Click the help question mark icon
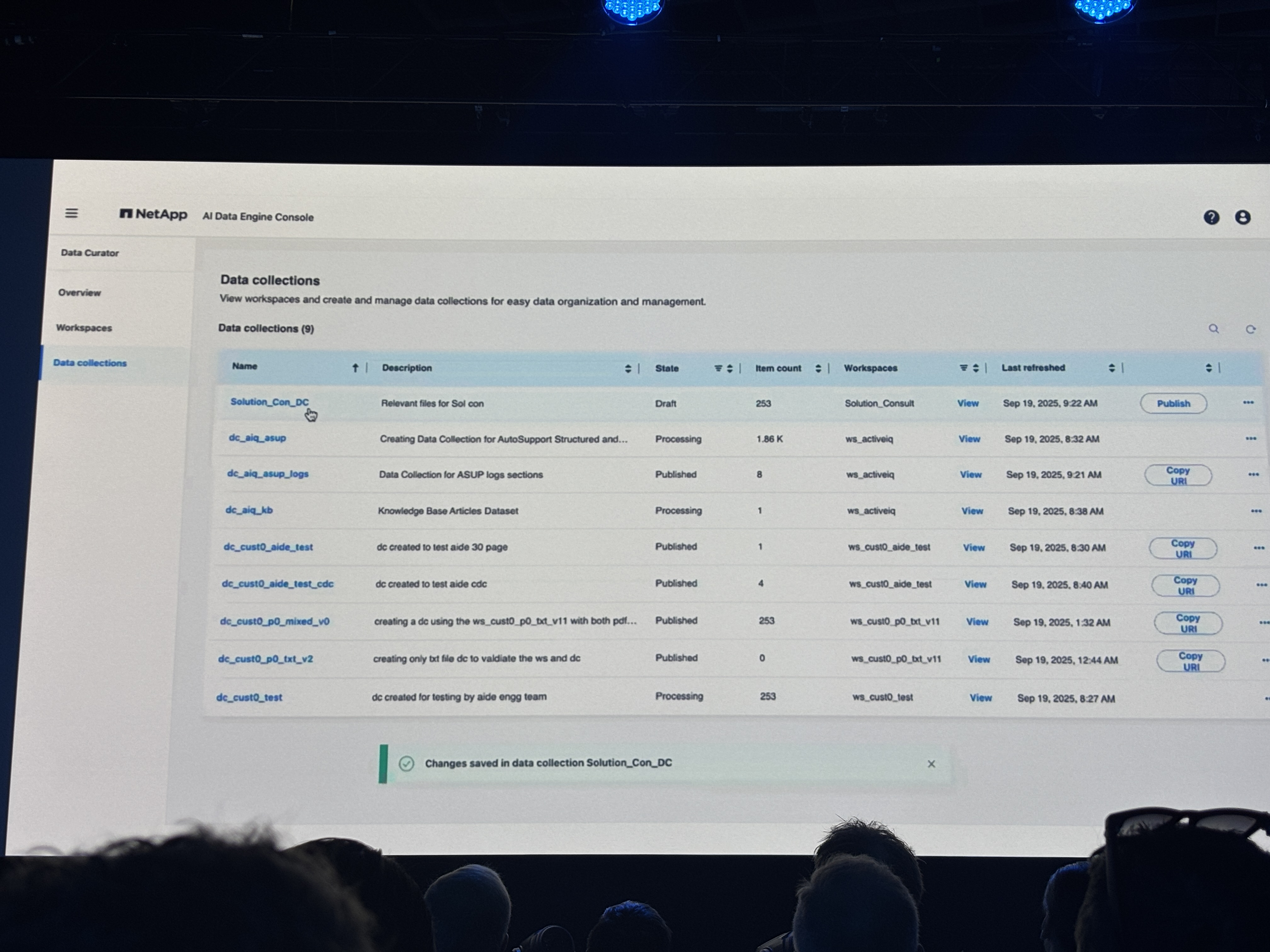 pyautogui.click(x=1211, y=217)
